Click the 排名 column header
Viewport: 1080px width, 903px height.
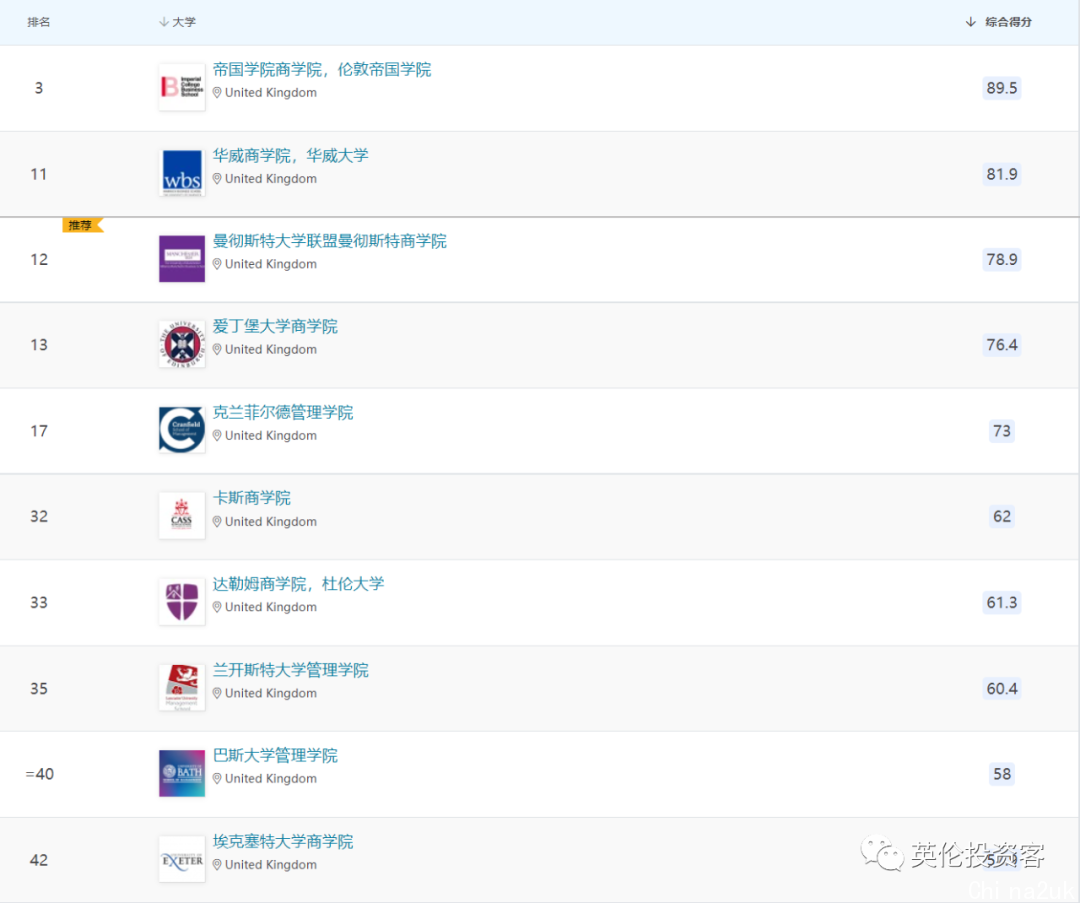click(x=39, y=22)
